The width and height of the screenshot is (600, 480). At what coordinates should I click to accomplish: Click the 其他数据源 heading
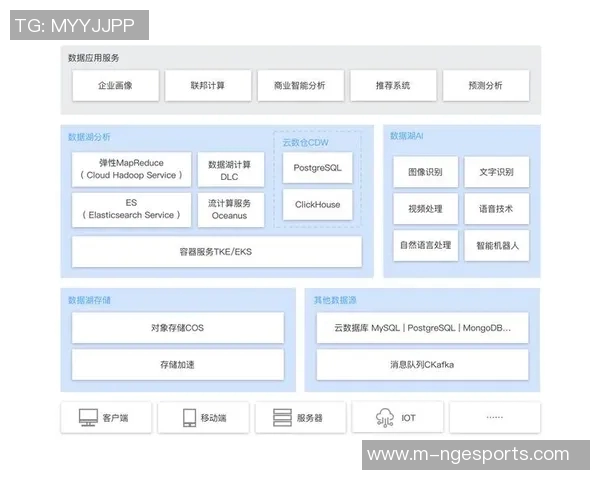[x=335, y=300]
